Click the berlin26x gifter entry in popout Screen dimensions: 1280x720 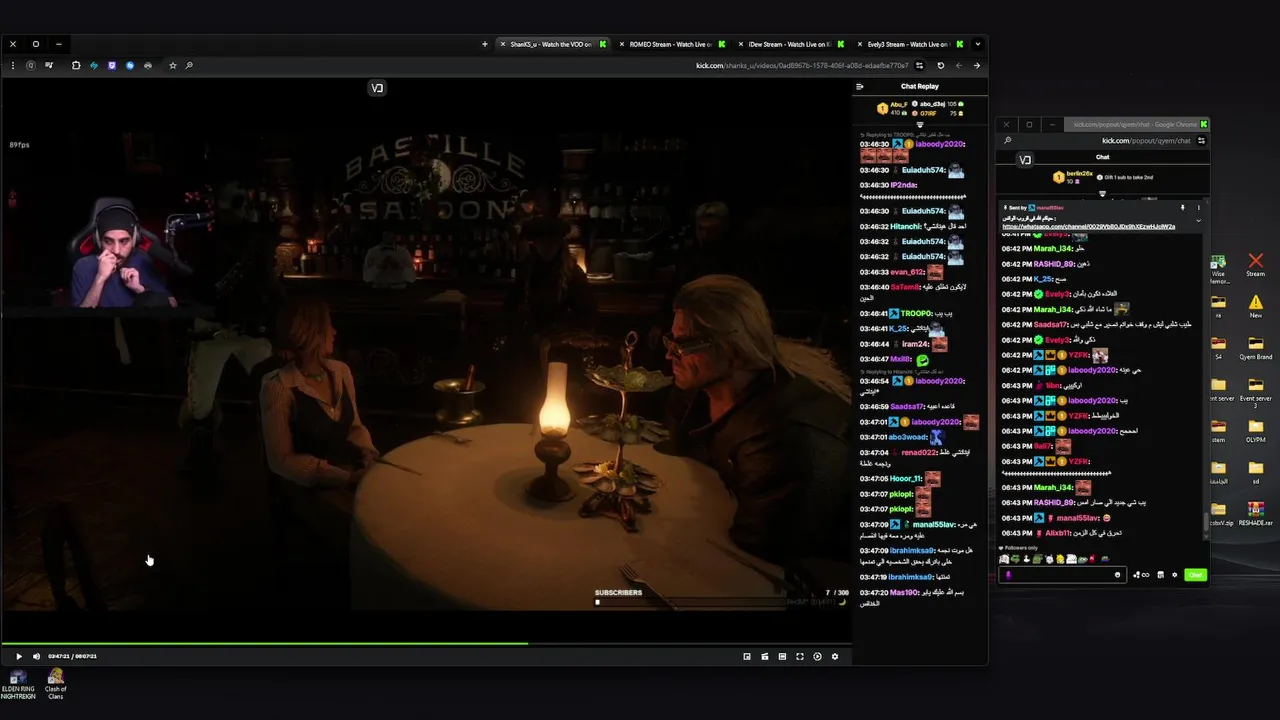(1071, 177)
